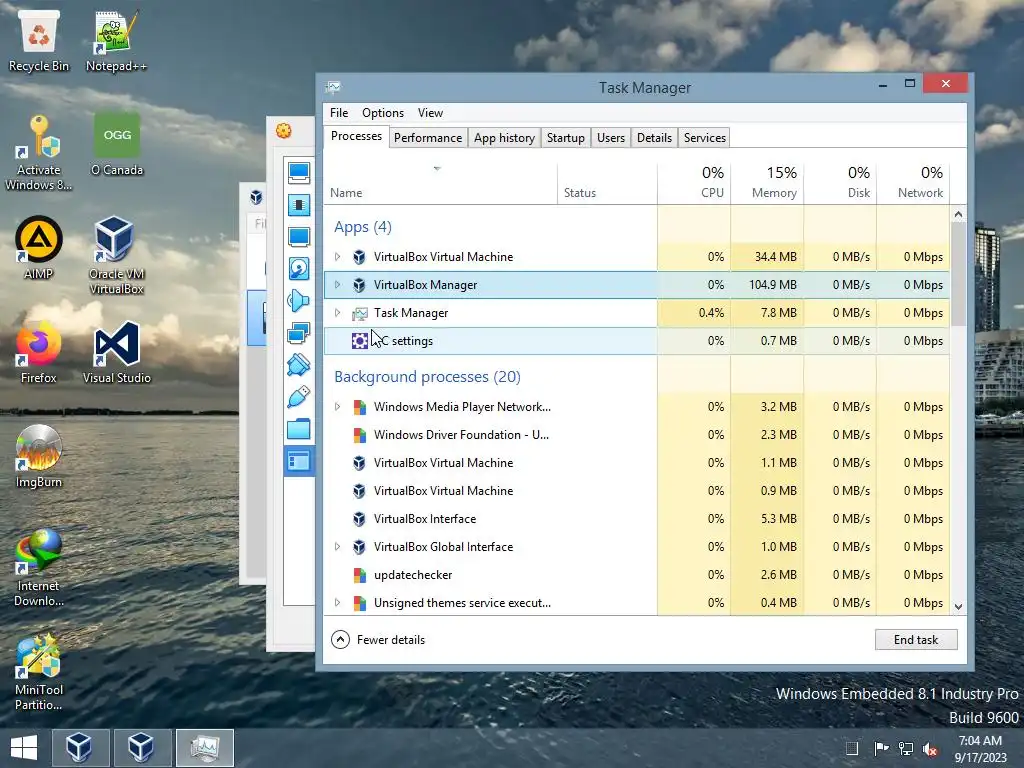Click the End task button
This screenshot has height=768, width=1024.
pyautogui.click(x=916, y=640)
